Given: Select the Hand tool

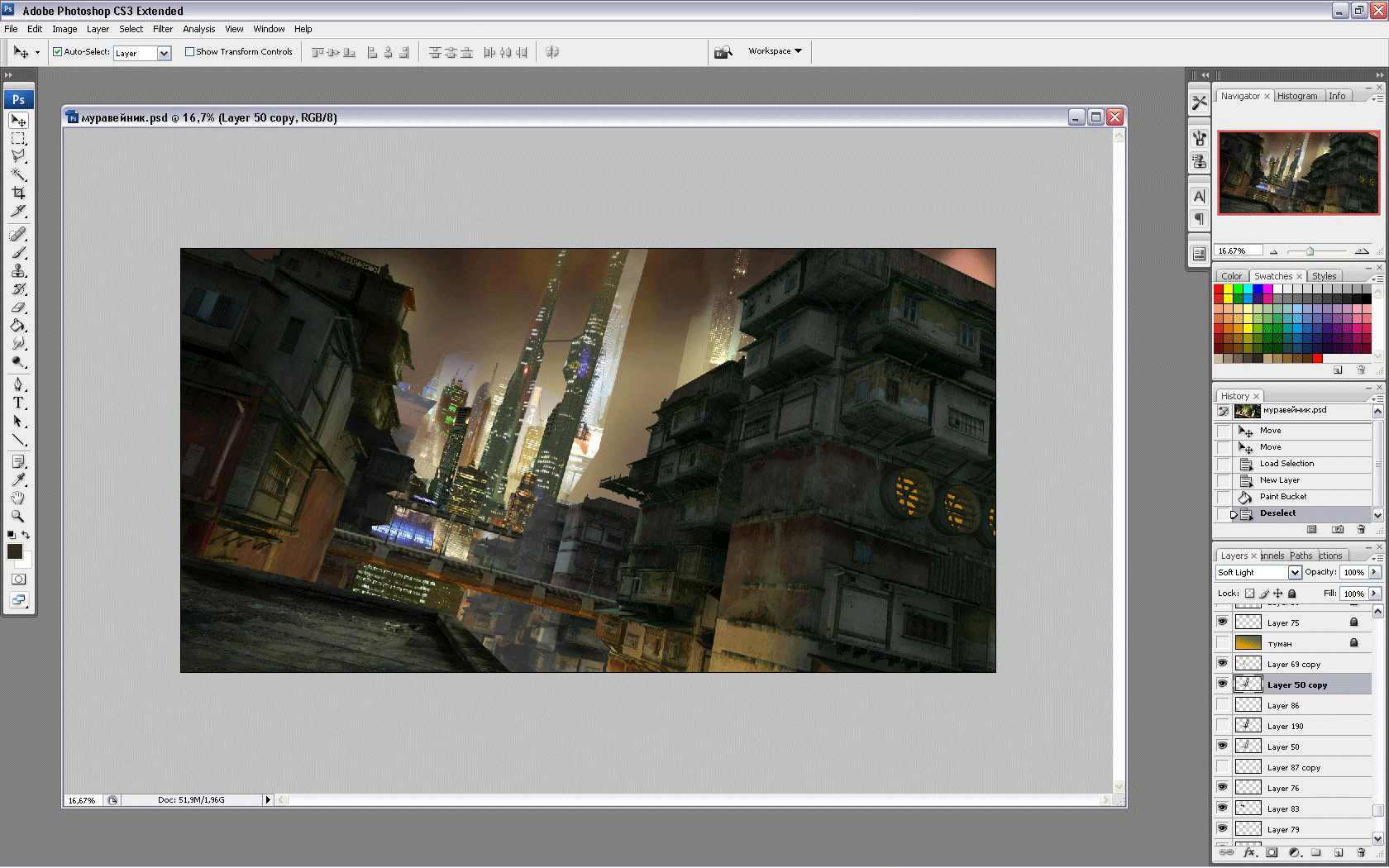Looking at the screenshot, I should [18, 498].
